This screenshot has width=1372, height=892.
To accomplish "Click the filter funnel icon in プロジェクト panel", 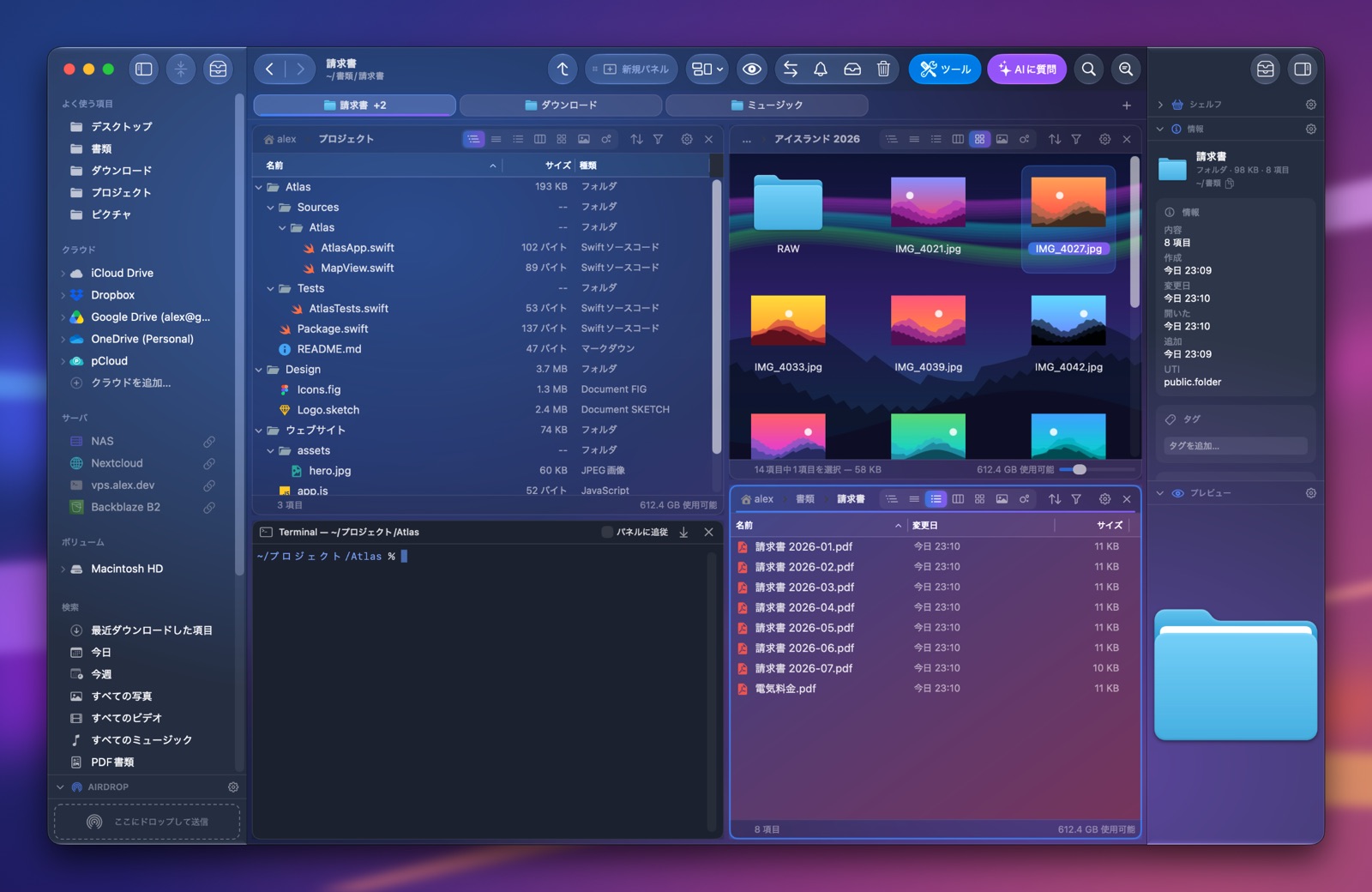I will [x=658, y=139].
